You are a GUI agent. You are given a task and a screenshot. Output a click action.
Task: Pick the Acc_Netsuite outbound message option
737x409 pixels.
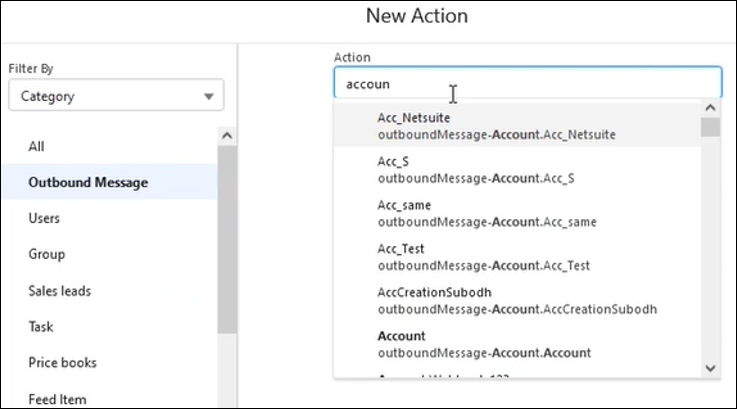[x=495, y=125]
